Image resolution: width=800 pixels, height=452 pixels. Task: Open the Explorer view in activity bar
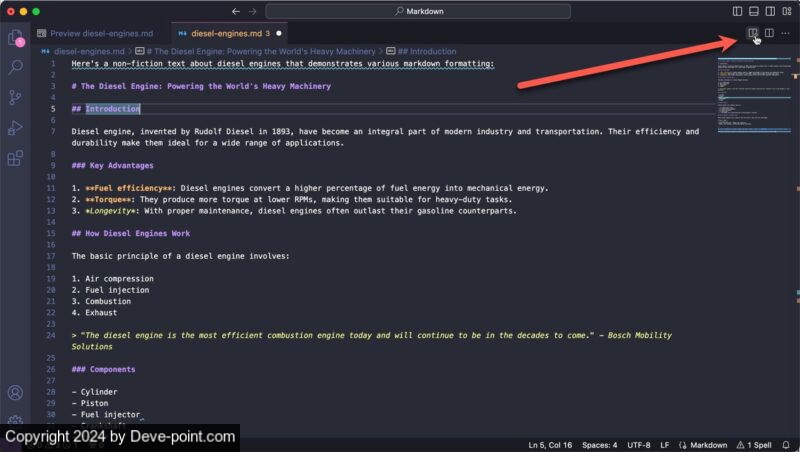(15, 38)
